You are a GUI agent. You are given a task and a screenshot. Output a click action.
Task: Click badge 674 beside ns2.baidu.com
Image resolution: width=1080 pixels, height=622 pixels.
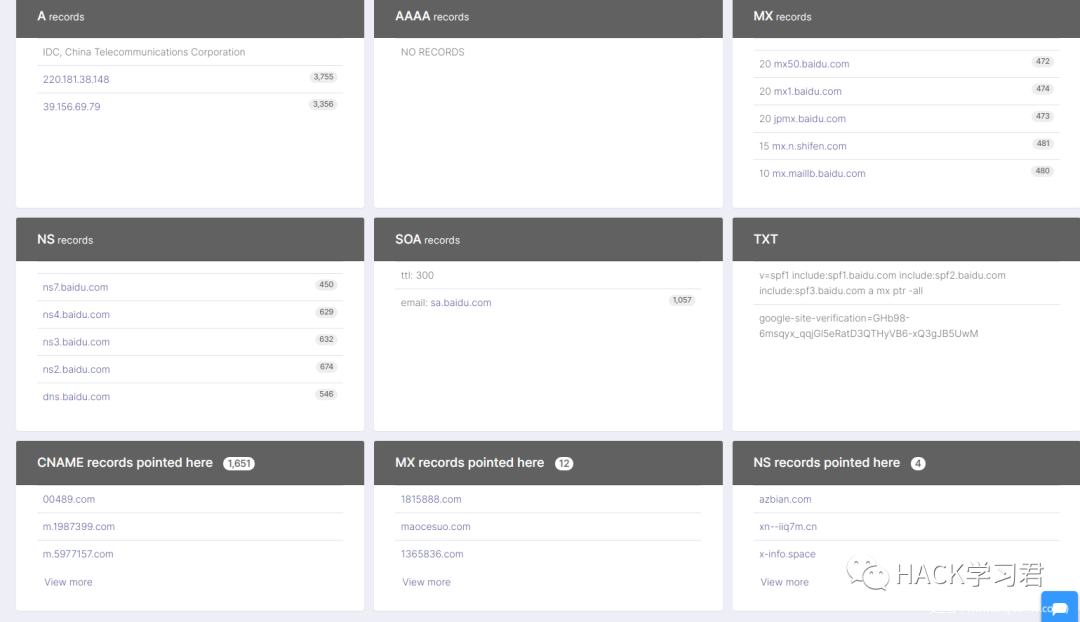pyautogui.click(x=326, y=367)
